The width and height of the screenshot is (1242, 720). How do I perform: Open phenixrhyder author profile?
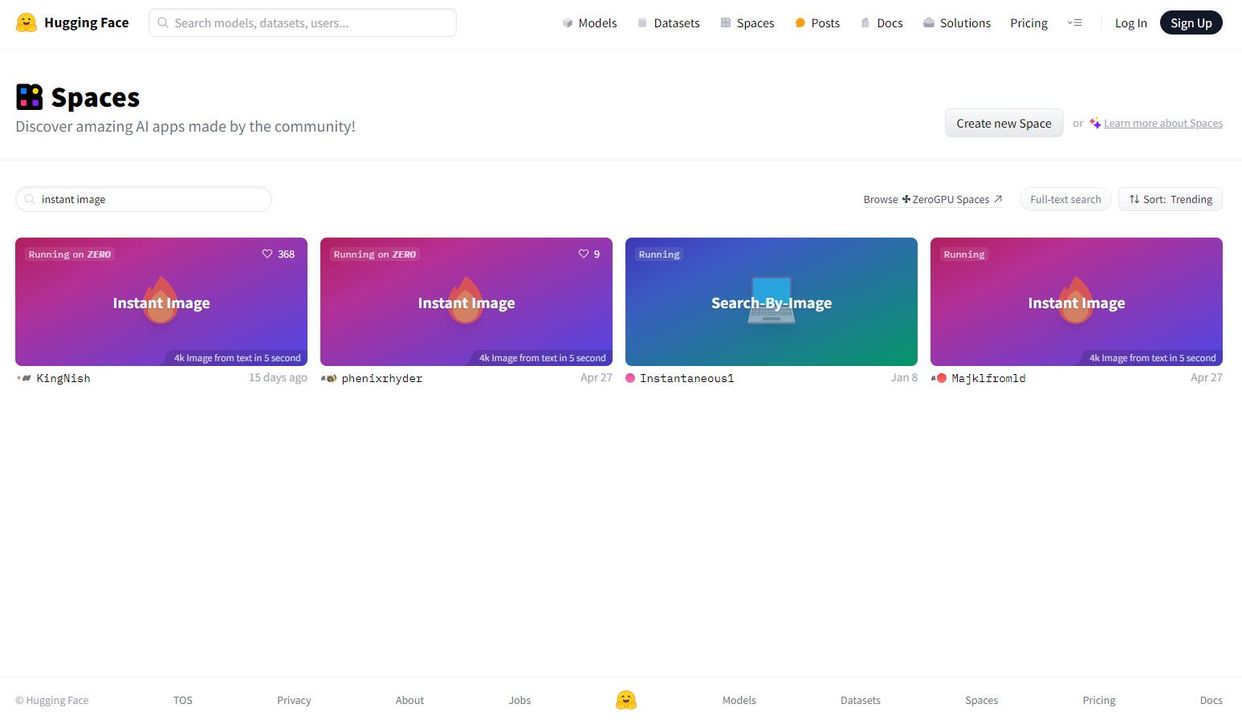click(x=382, y=378)
